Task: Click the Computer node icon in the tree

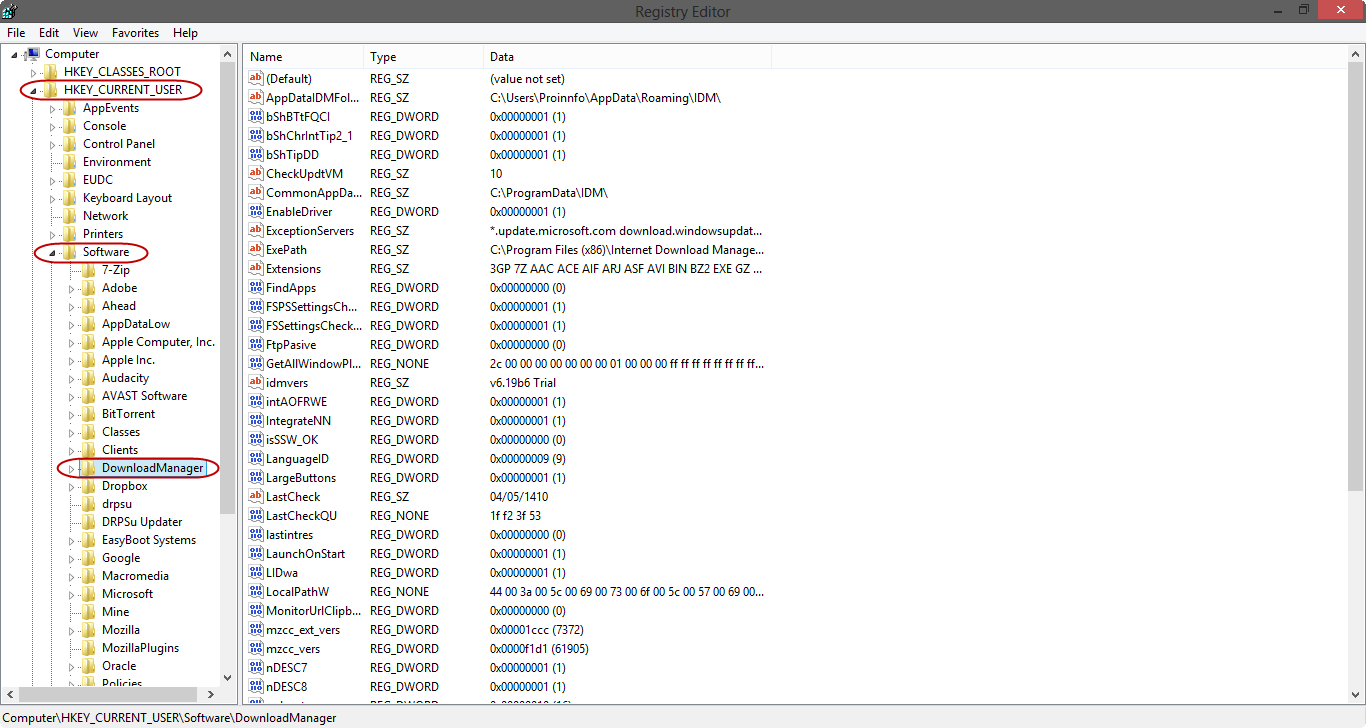Action: pyautogui.click(x=32, y=54)
